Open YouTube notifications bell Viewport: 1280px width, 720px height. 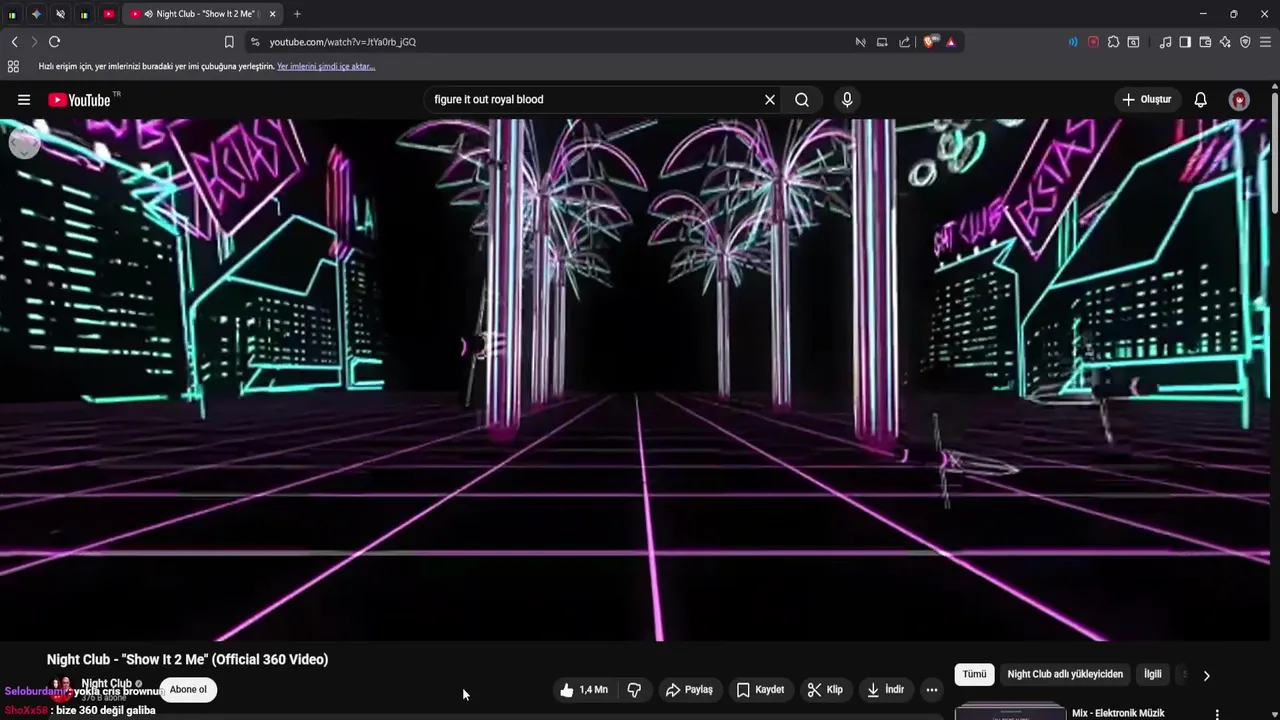(x=1201, y=100)
